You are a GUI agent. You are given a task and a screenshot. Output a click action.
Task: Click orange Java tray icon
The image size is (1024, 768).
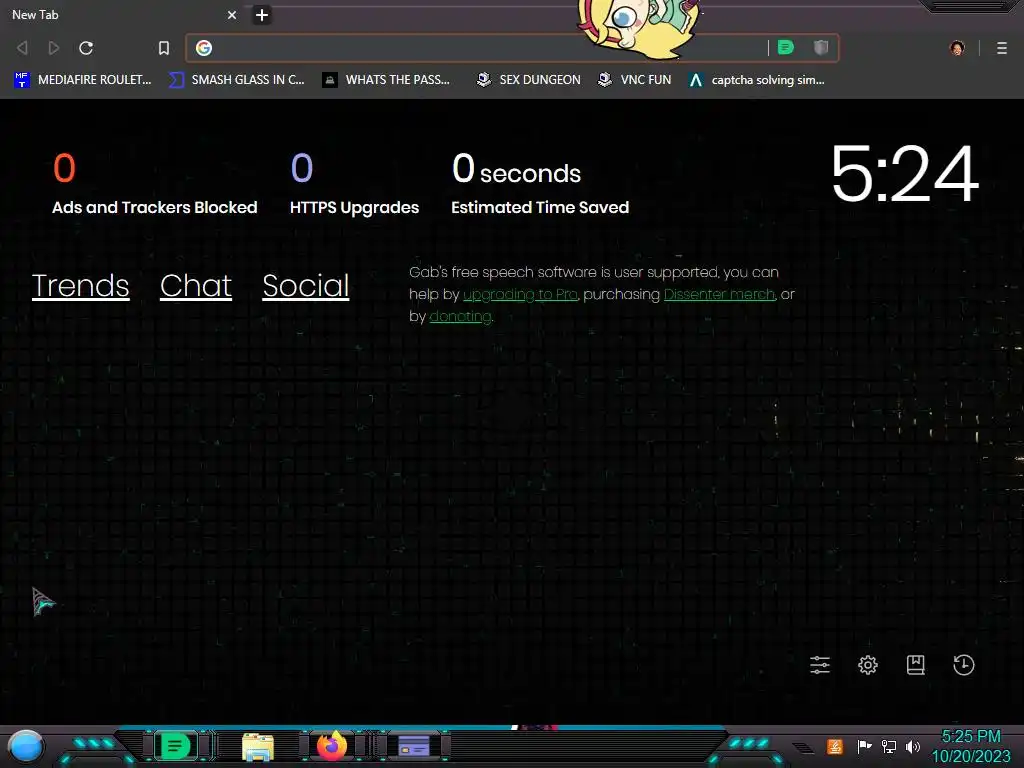pos(835,746)
